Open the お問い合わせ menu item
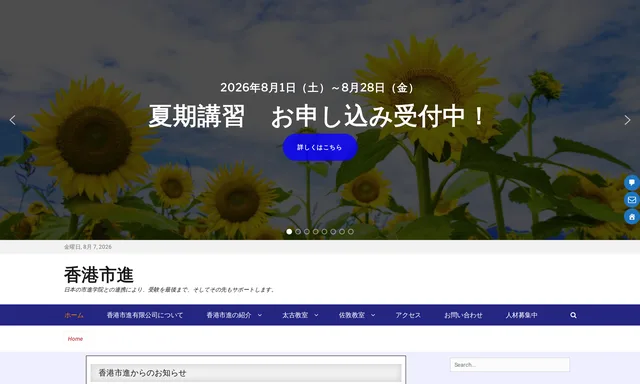640x384 pixels. point(463,315)
